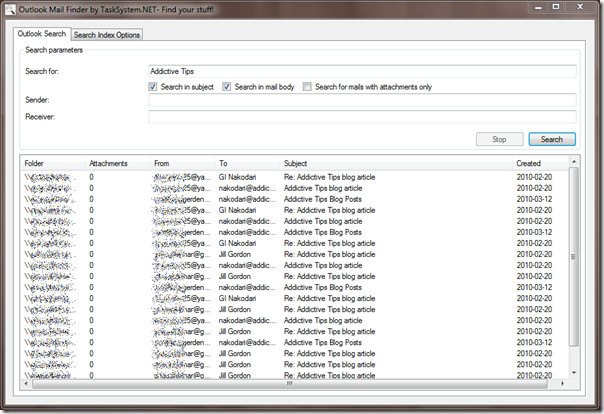Sort results by the Subject column header
The image size is (604, 414).
(396, 163)
